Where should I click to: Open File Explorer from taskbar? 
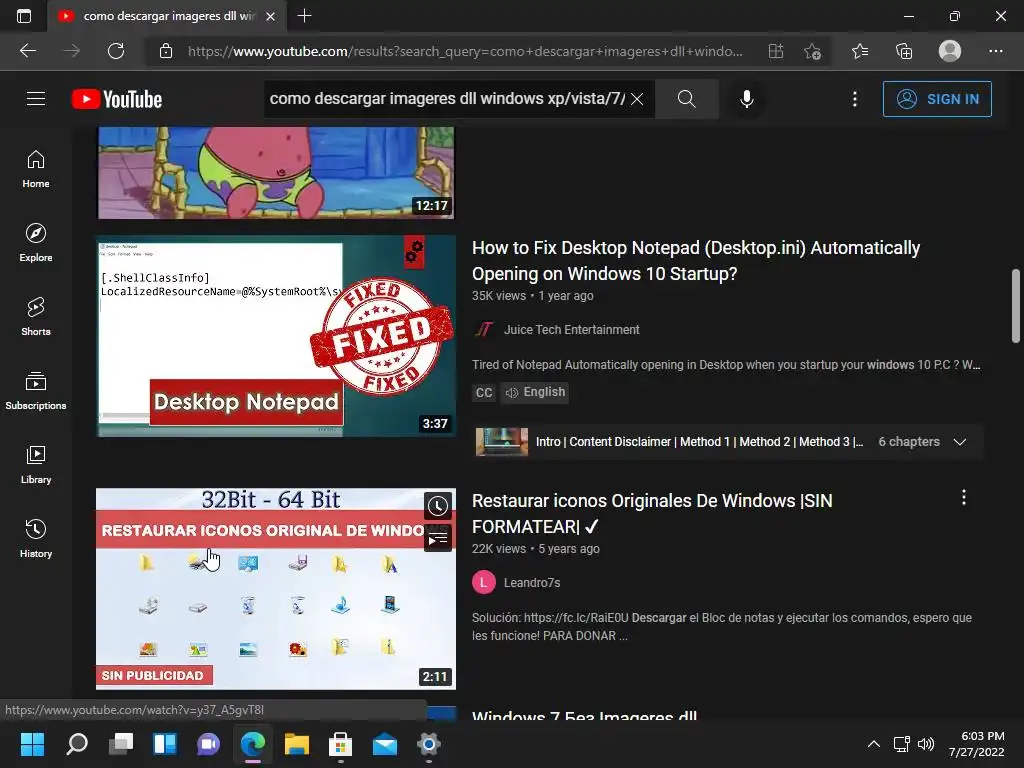[296, 744]
